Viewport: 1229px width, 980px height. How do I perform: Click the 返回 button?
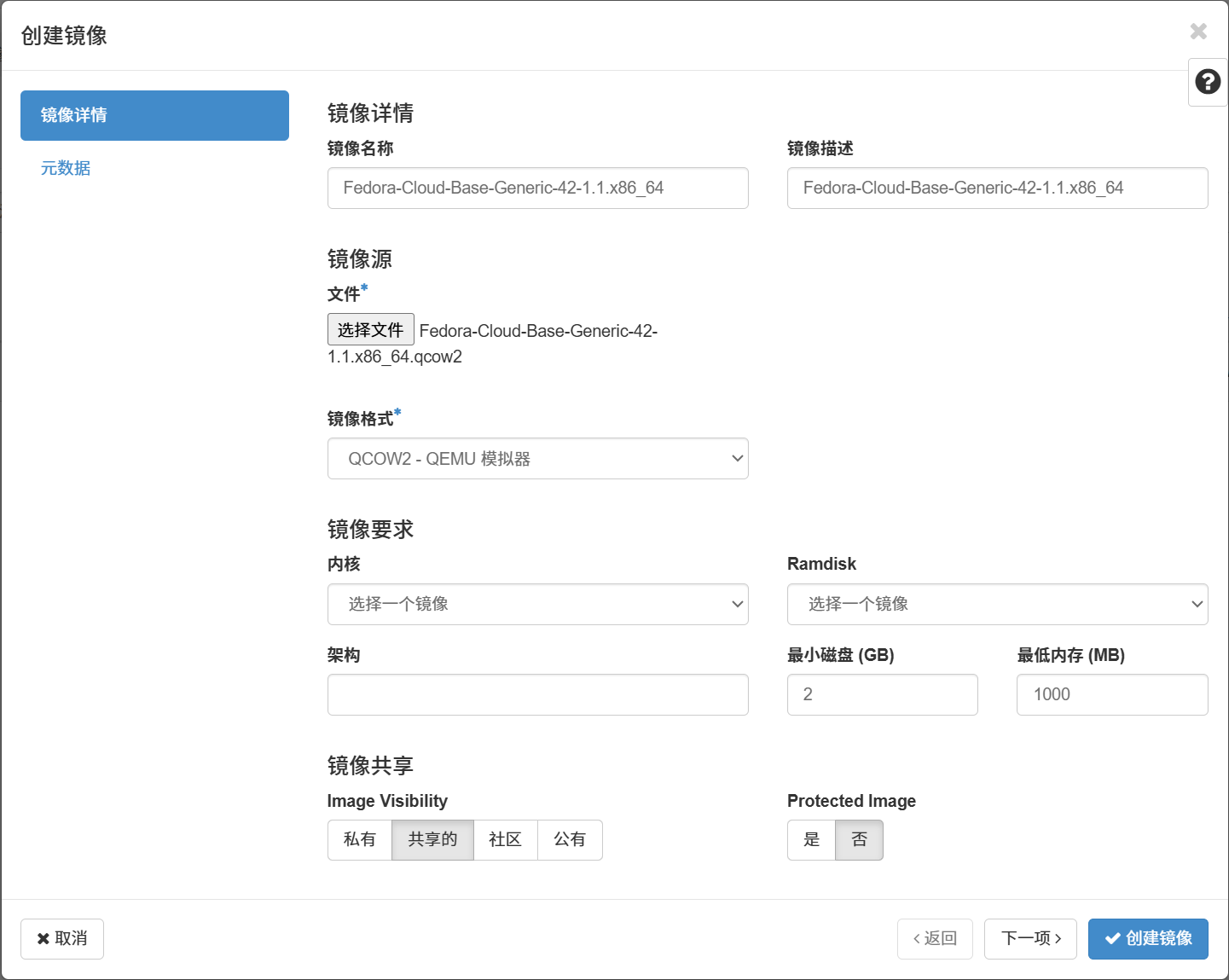tap(935, 938)
